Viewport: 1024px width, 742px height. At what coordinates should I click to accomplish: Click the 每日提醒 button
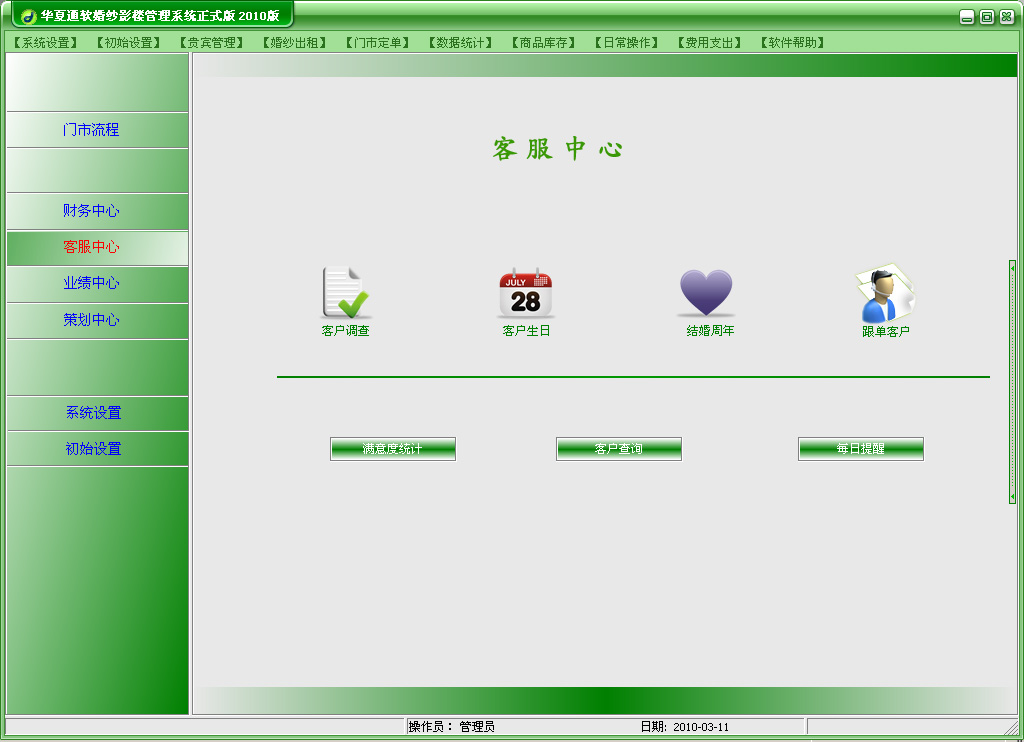(861, 449)
